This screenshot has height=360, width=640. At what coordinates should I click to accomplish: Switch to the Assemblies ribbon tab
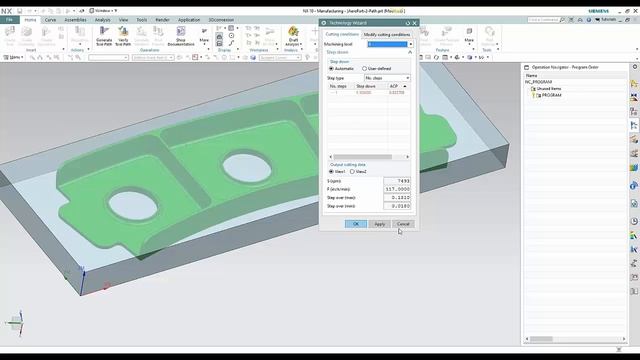pyautogui.click(x=76, y=20)
